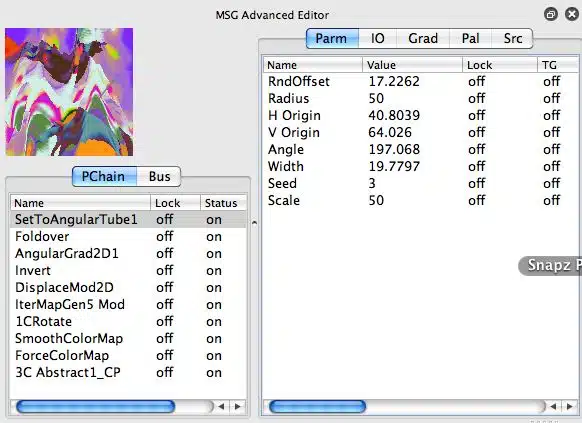Click the V Origin value 64.026
Viewport: 582px width, 423px height.
tap(390, 132)
